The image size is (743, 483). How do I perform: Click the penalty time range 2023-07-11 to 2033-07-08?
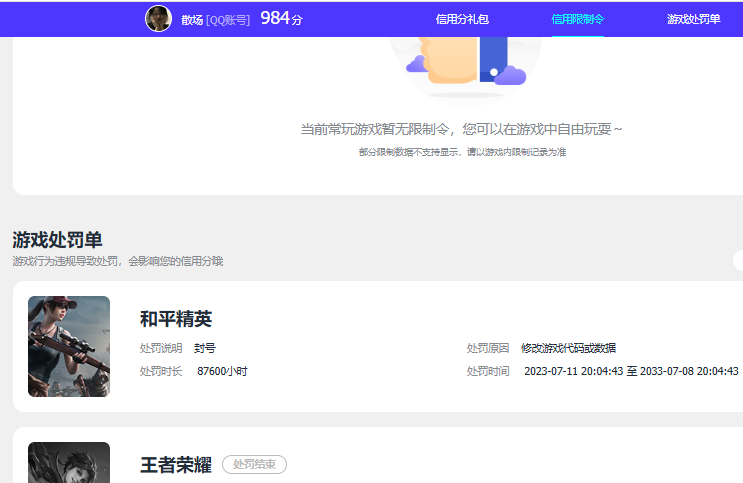point(631,371)
